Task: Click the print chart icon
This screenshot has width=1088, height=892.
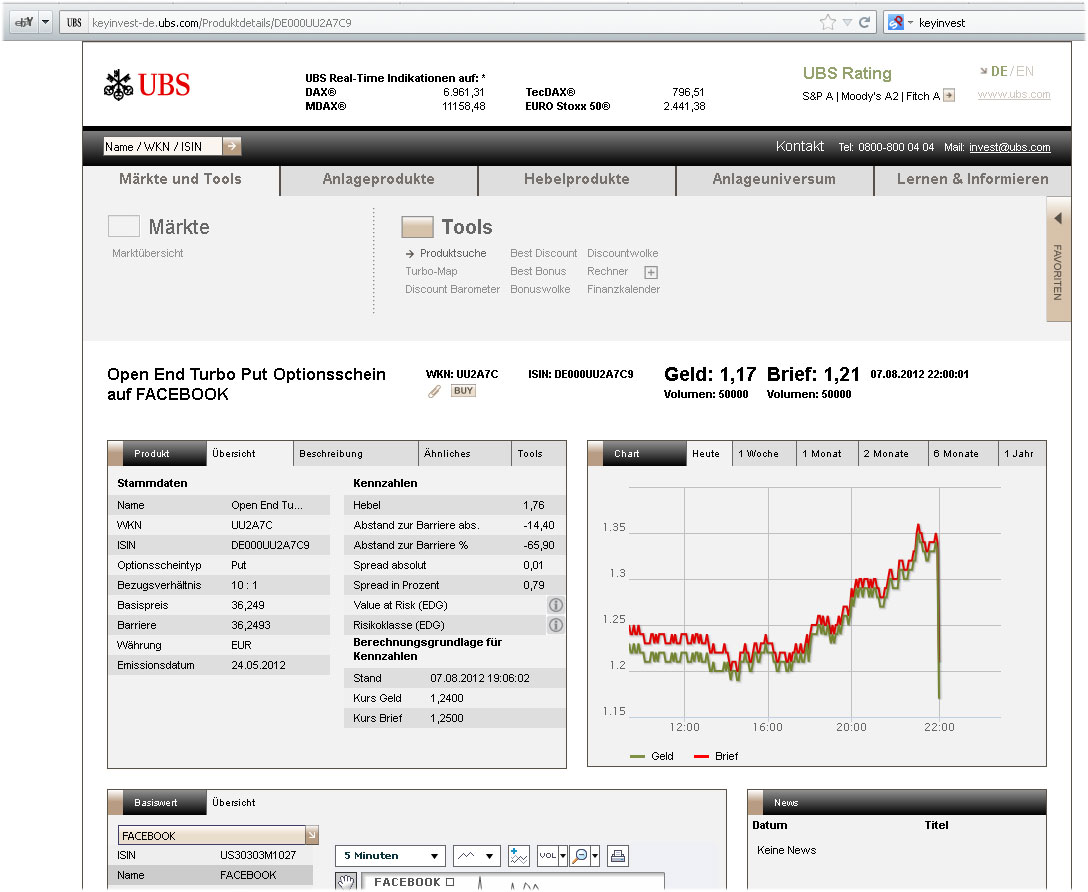Action: 618,856
